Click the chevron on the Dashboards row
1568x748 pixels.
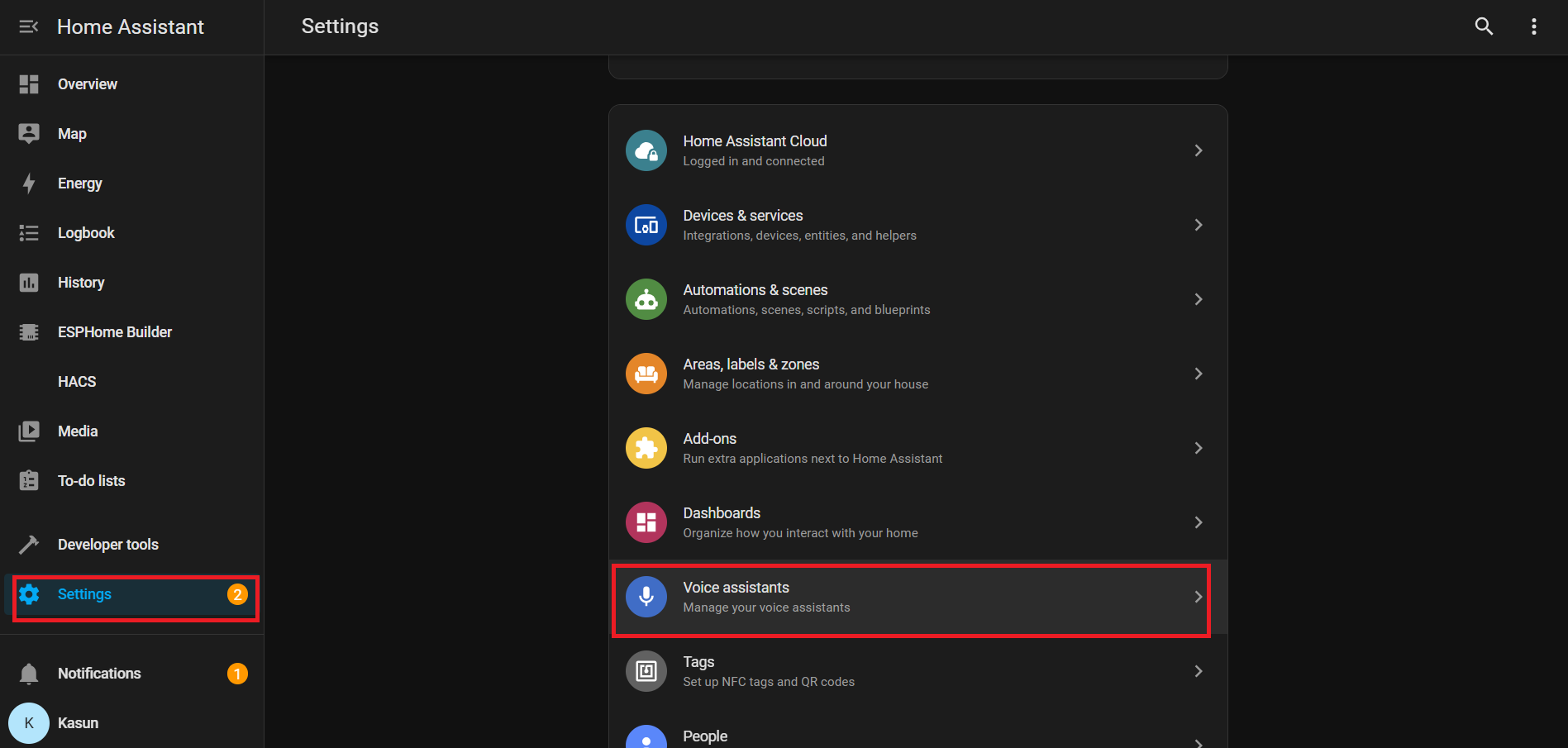(1199, 522)
